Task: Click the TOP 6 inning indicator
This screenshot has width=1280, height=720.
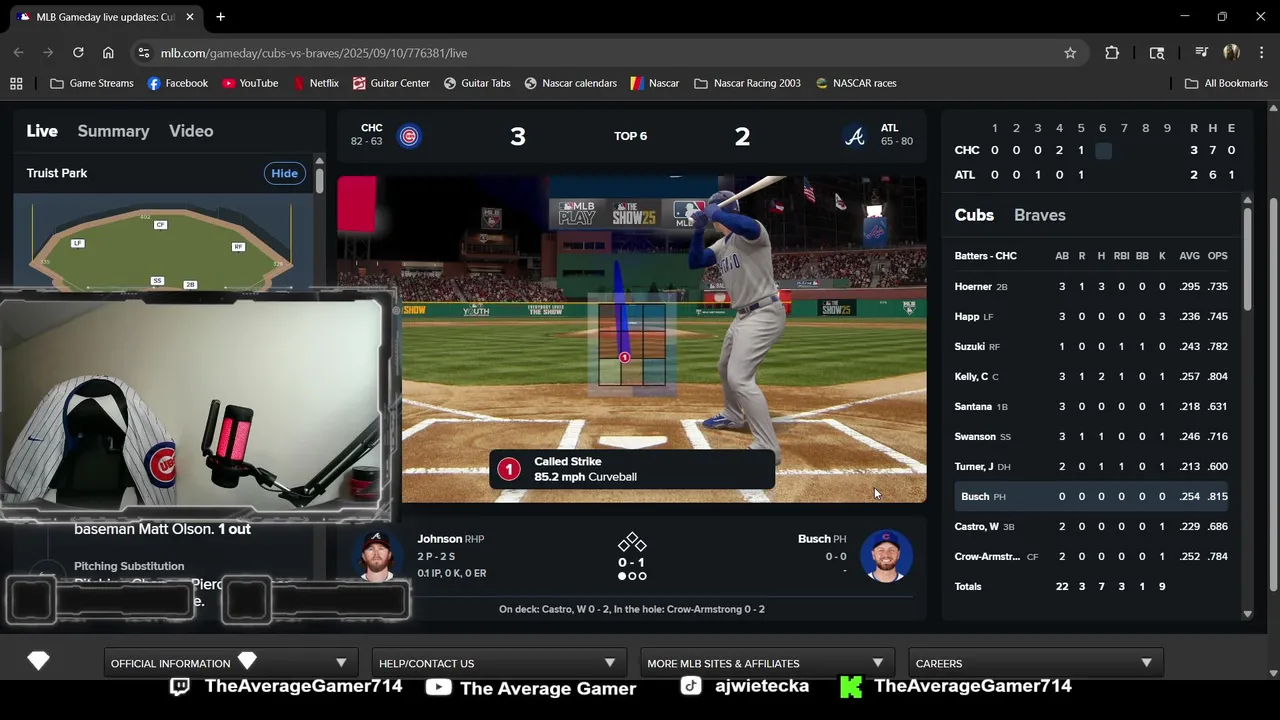Action: [x=631, y=136]
